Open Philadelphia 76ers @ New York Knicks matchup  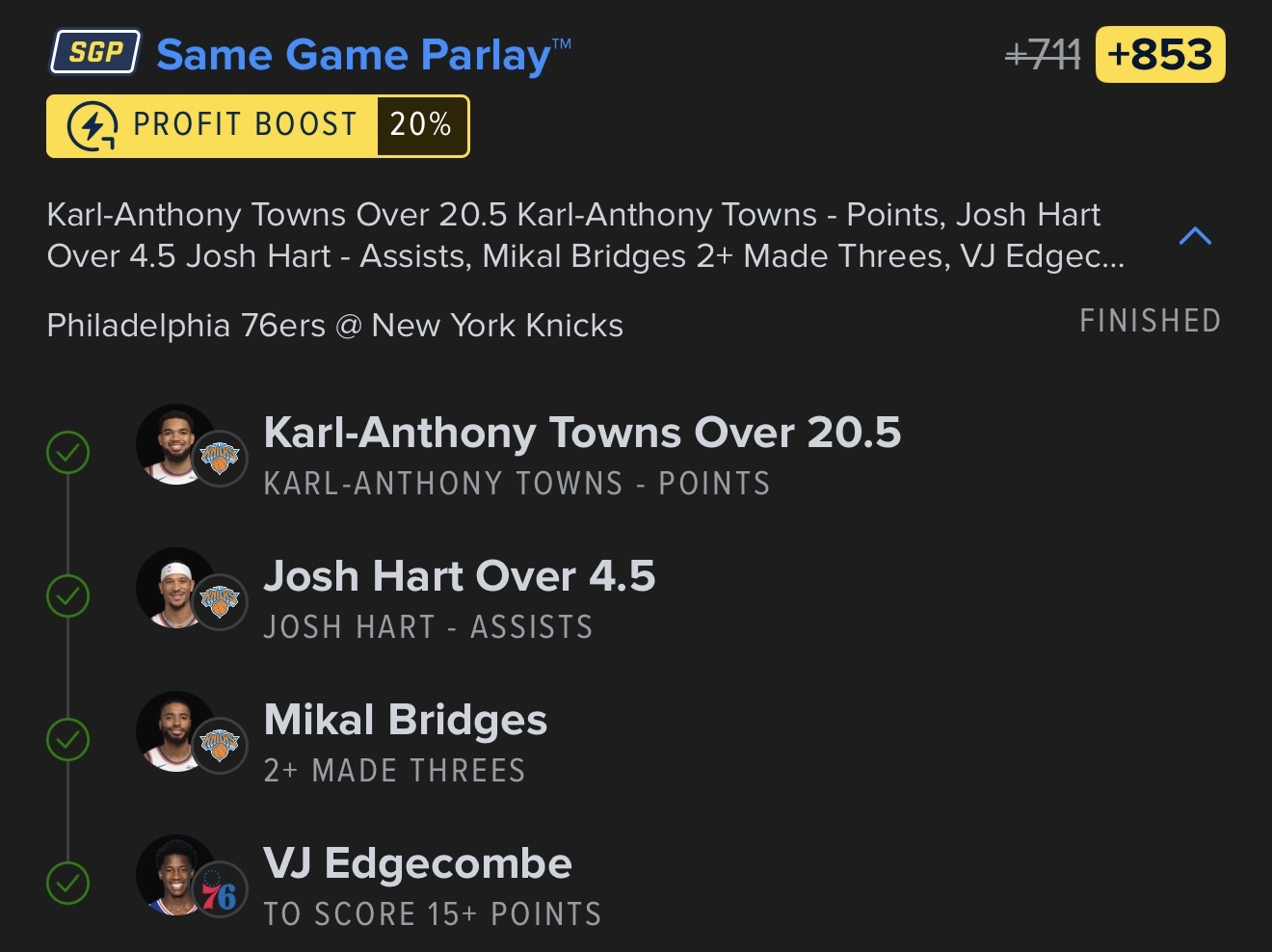point(334,326)
